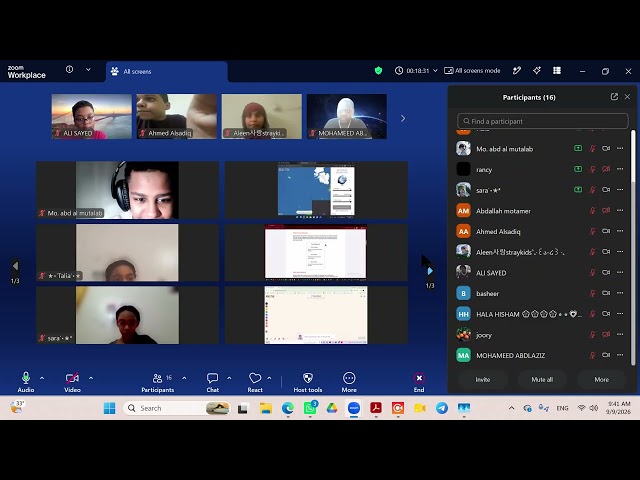The height and width of the screenshot is (480, 640).
Task: Open the More button in Participants panel
Action: [602, 380]
